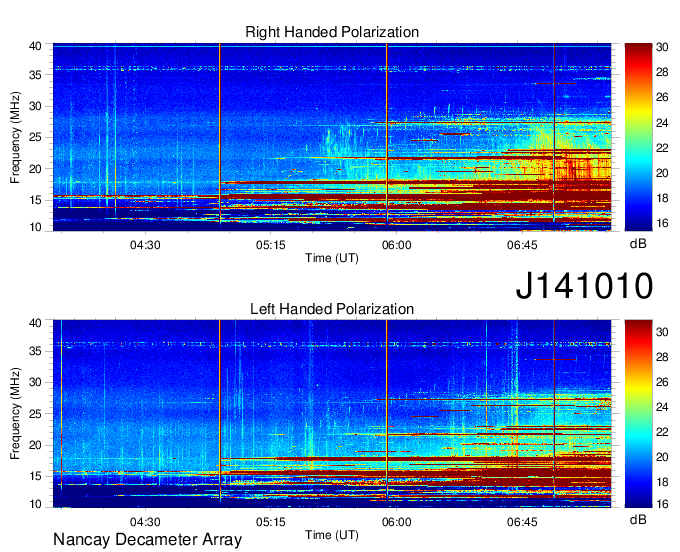
Task: Click the Left Handed spectrogram image
Action: coord(332,414)
